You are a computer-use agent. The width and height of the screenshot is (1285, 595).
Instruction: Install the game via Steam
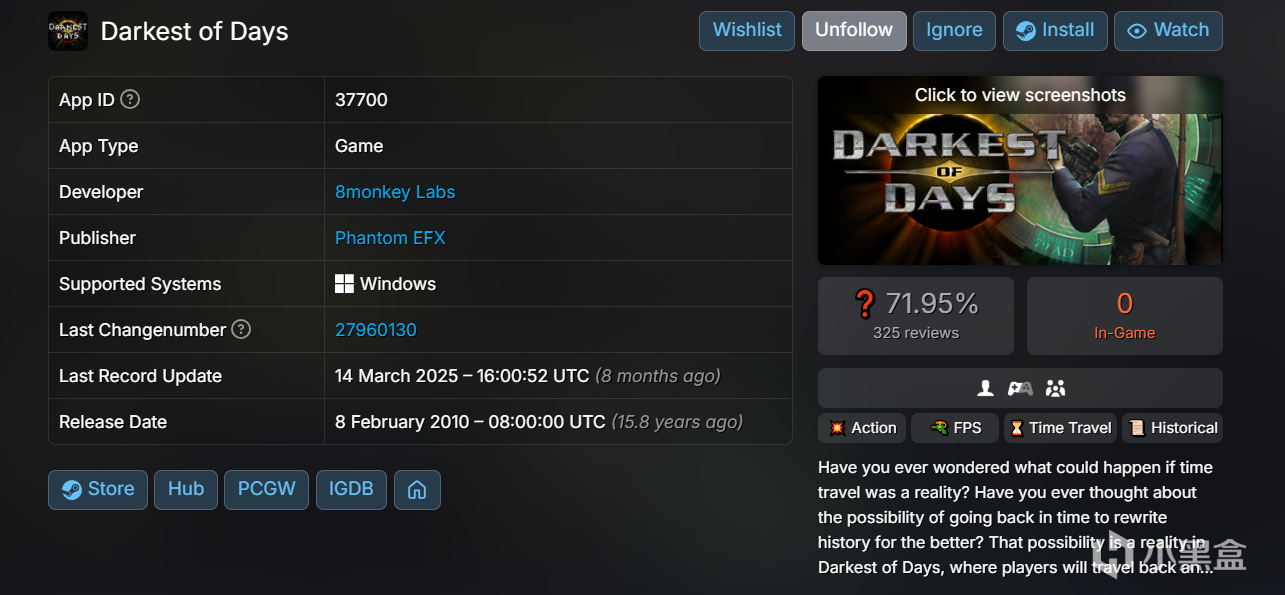tap(1055, 30)
